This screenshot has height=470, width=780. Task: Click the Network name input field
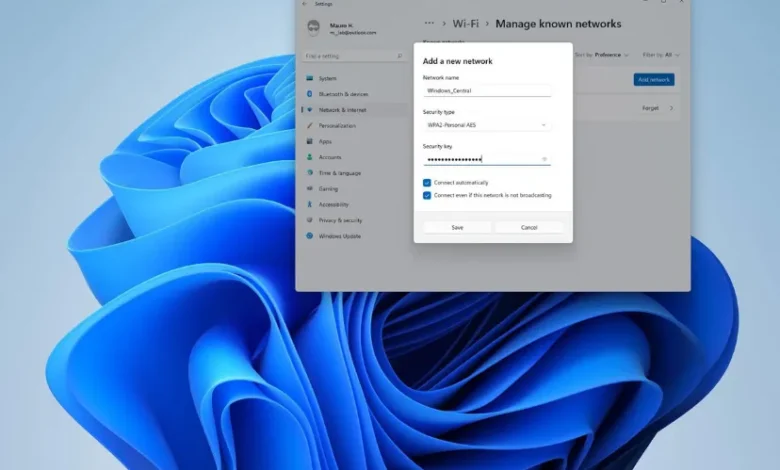point(487,91)
